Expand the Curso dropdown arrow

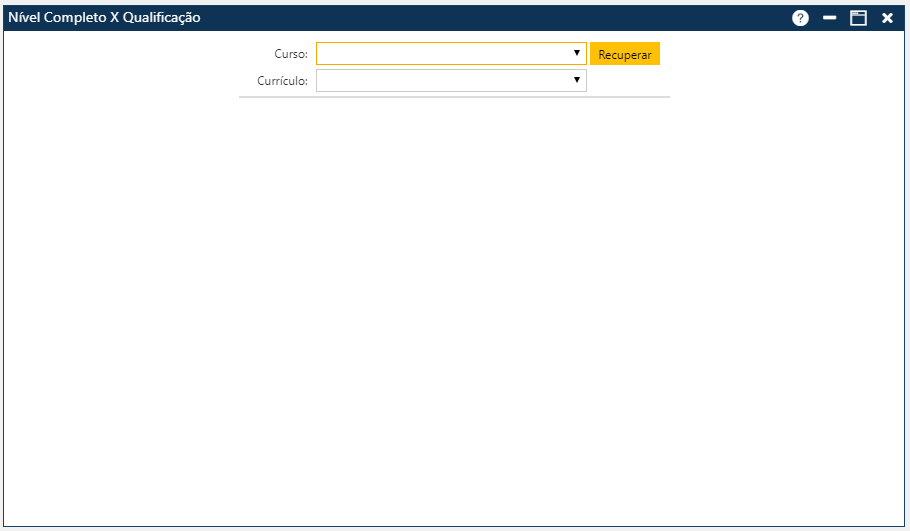[x=577, y=53]
